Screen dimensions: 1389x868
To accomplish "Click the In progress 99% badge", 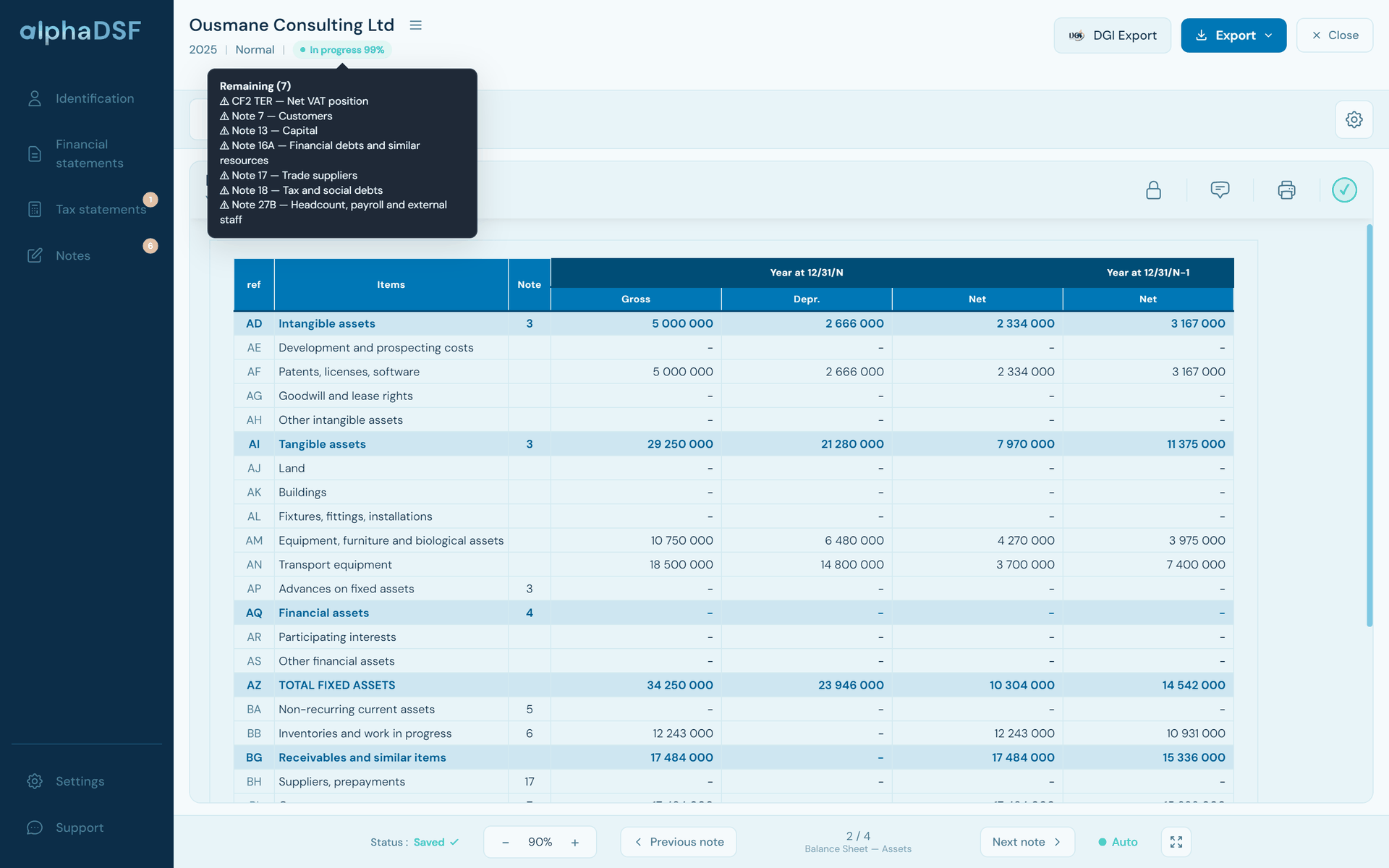I will point(342,50).
